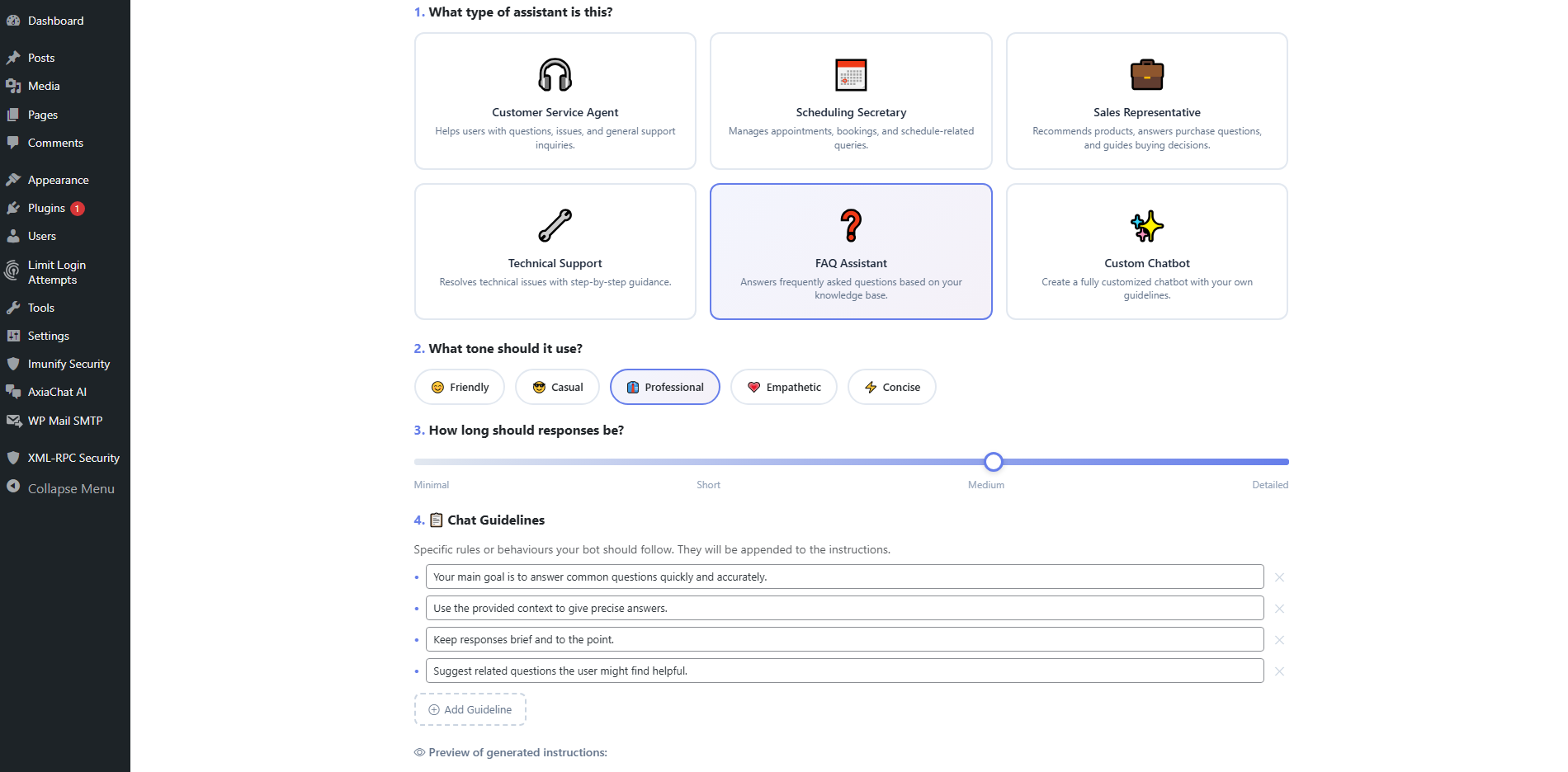Choose the Custom Chatbot sparkle icon
Screen dimensions: 1568x772
[1146, 225]
